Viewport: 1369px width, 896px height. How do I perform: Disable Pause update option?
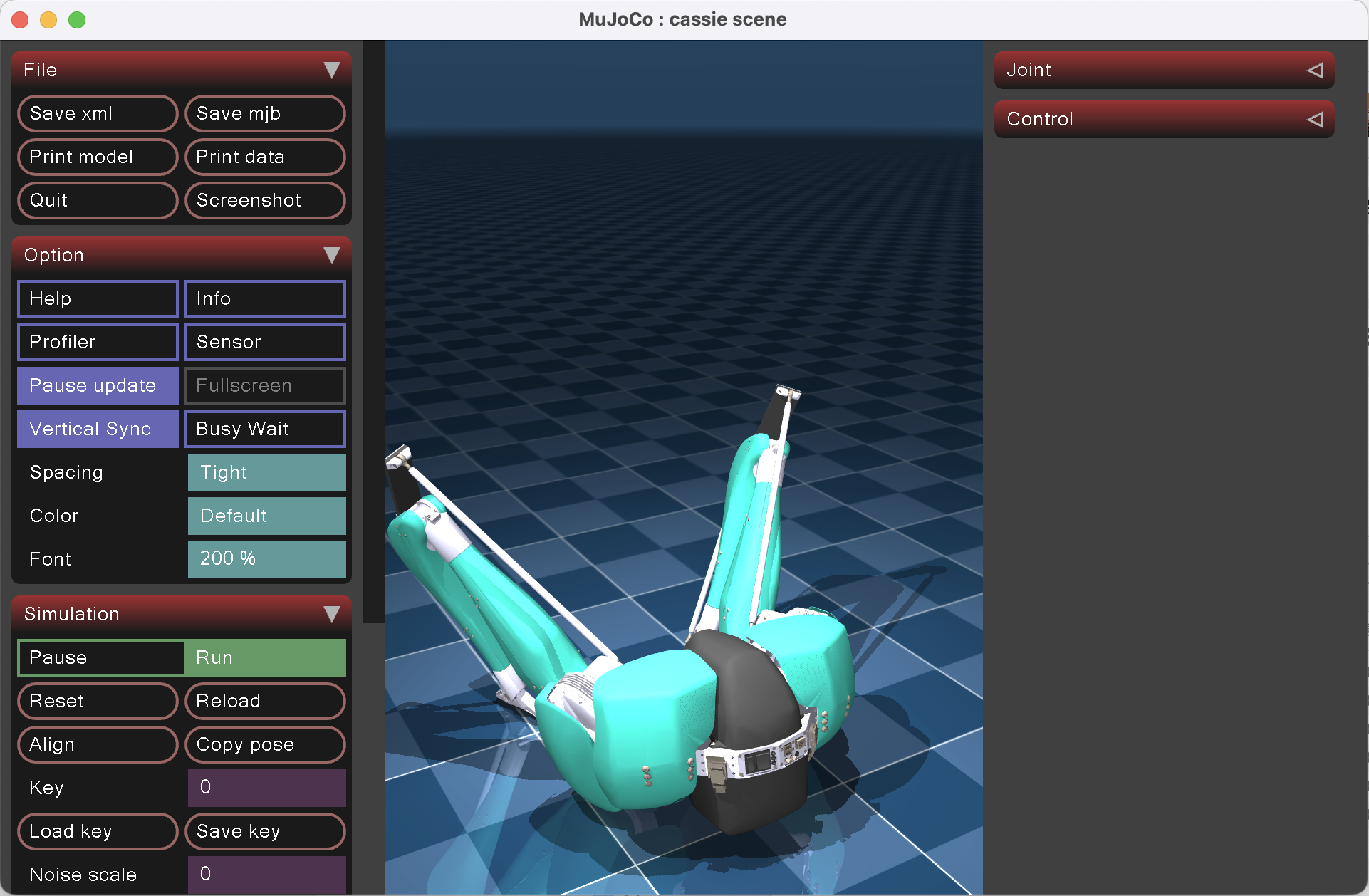pos(98,385)
